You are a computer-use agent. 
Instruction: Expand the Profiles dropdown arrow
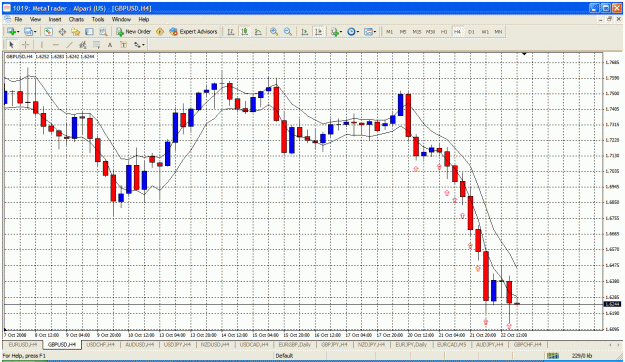click(x=35, y=32)
